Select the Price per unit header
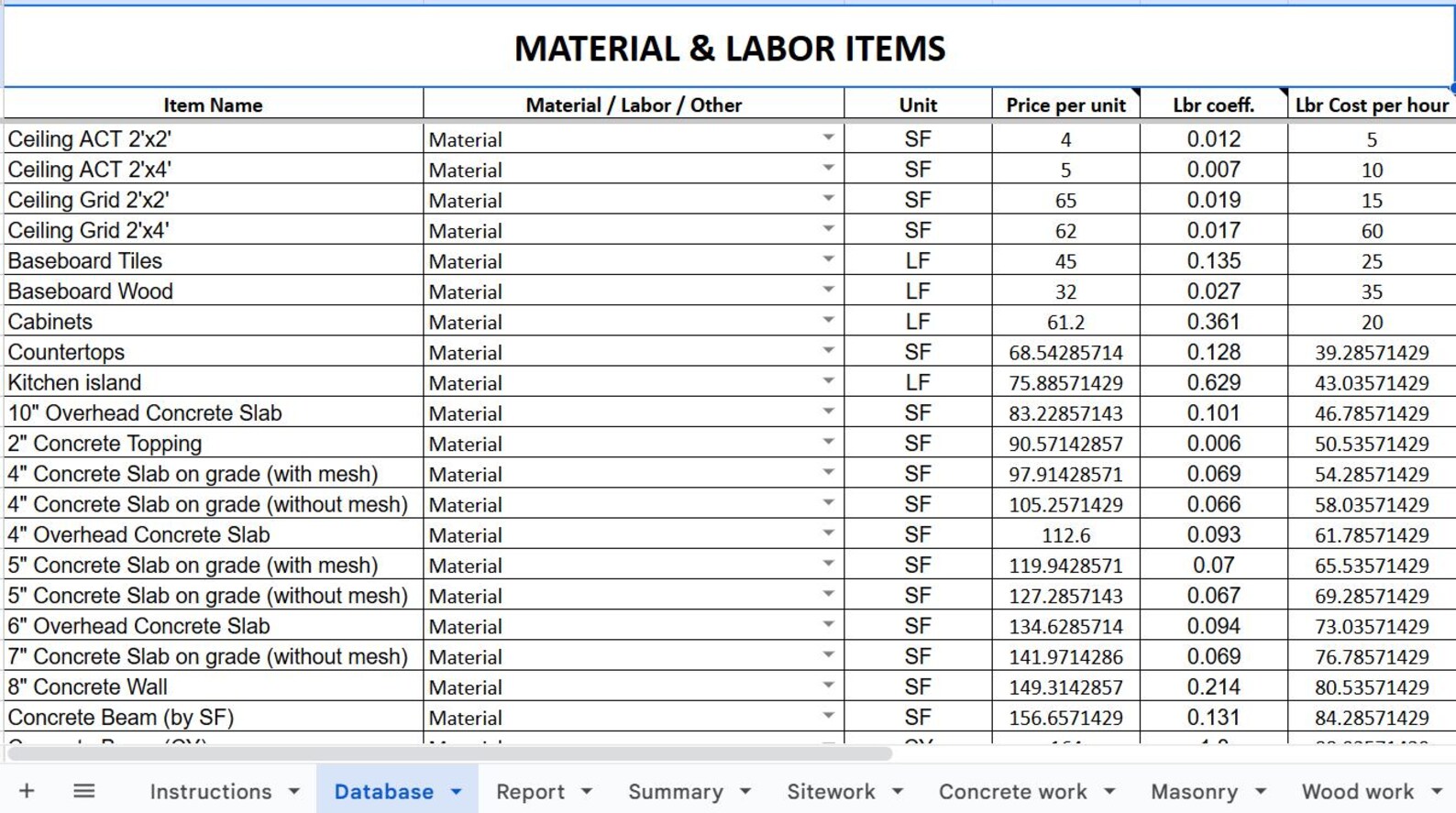The width and height of the screenshot is (1456, 813). pyautogui.click(x=1065, y=104)
